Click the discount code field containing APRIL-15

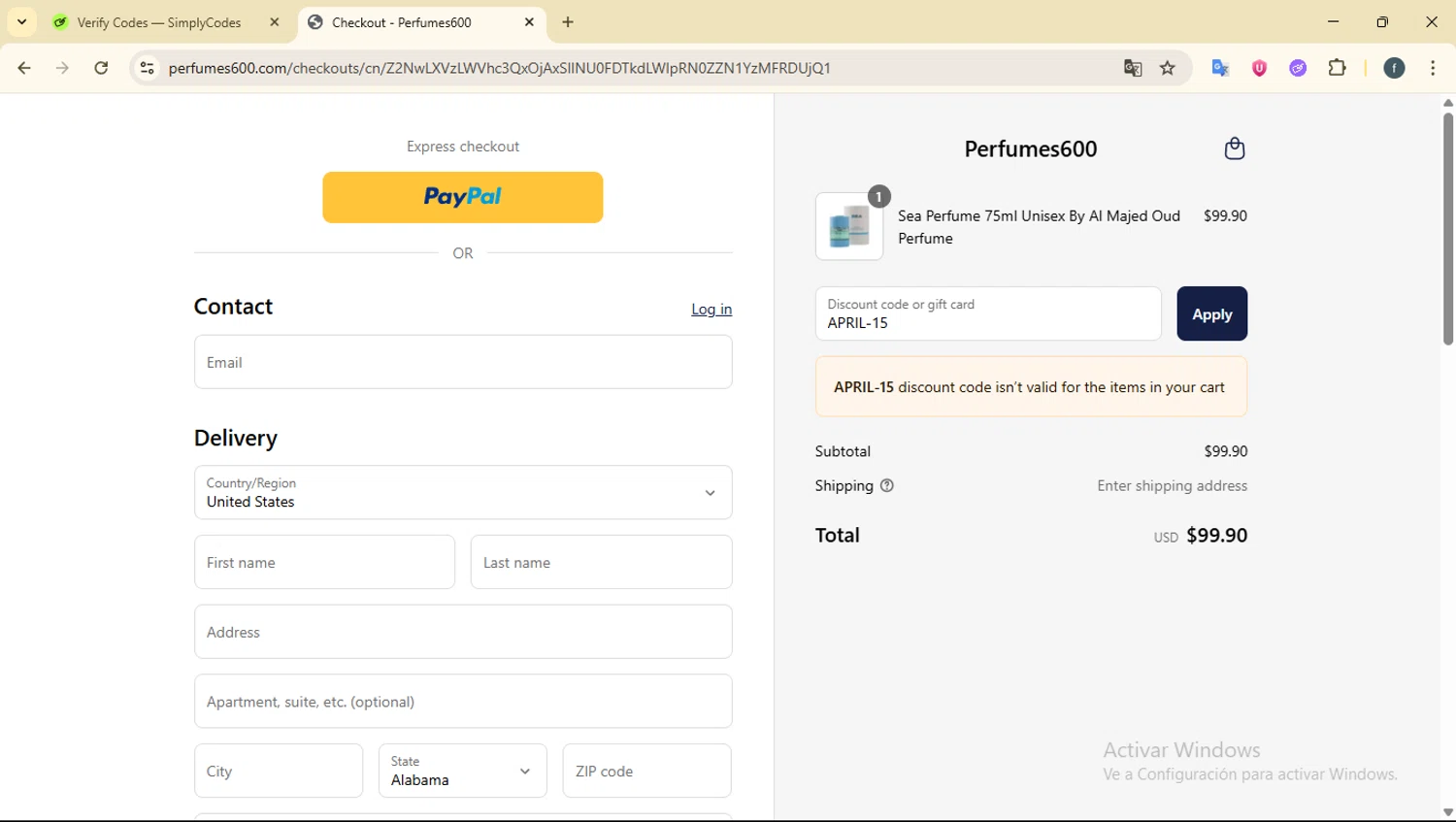point(988,313)
